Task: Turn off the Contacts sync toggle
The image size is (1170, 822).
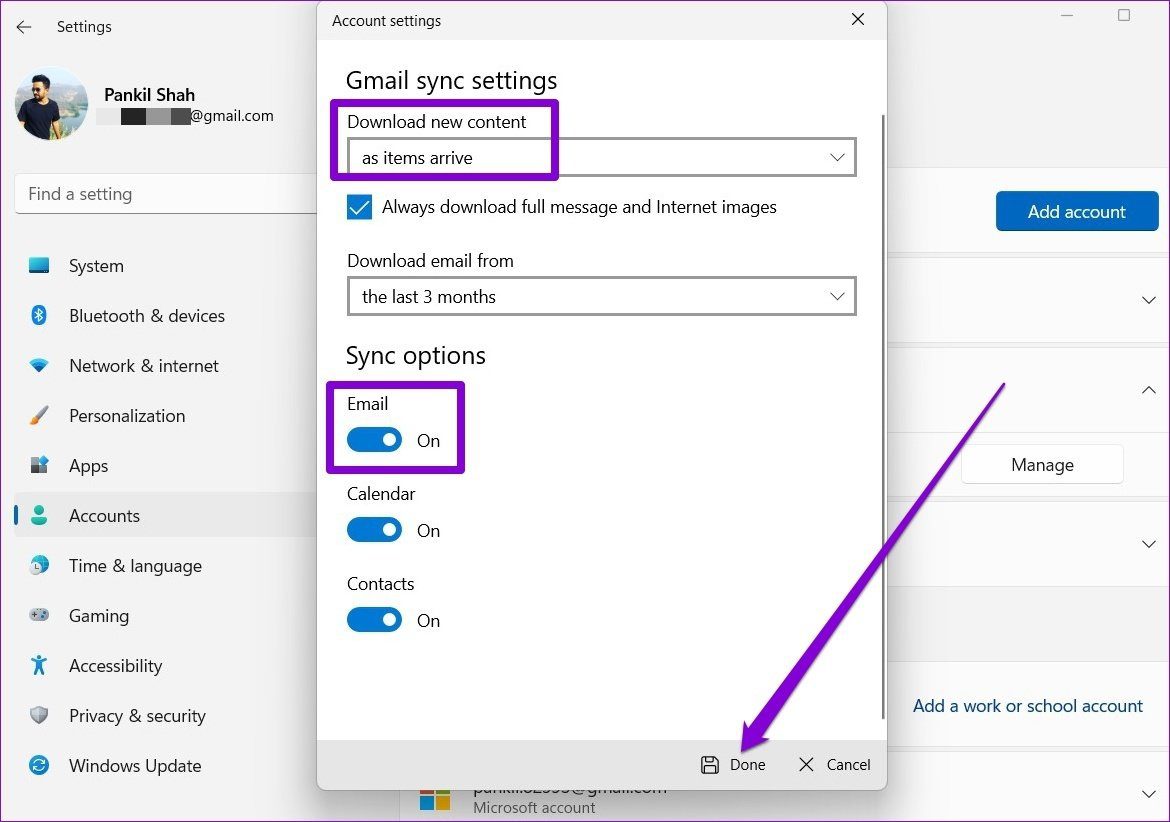Action: coord(375,621)
